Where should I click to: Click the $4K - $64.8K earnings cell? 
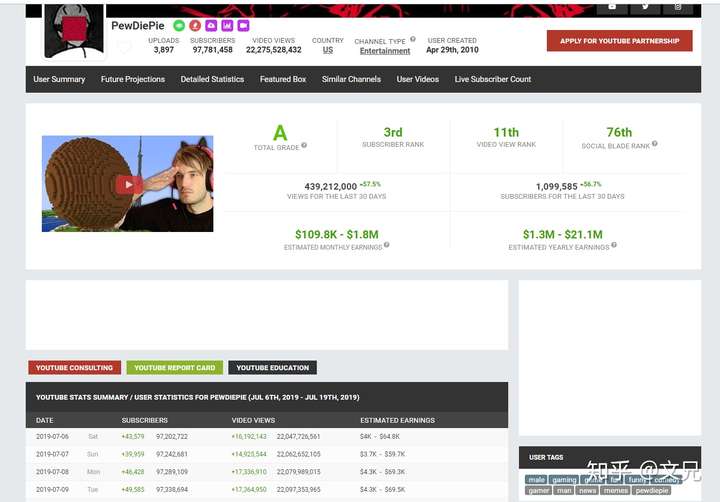coord(380,437)
